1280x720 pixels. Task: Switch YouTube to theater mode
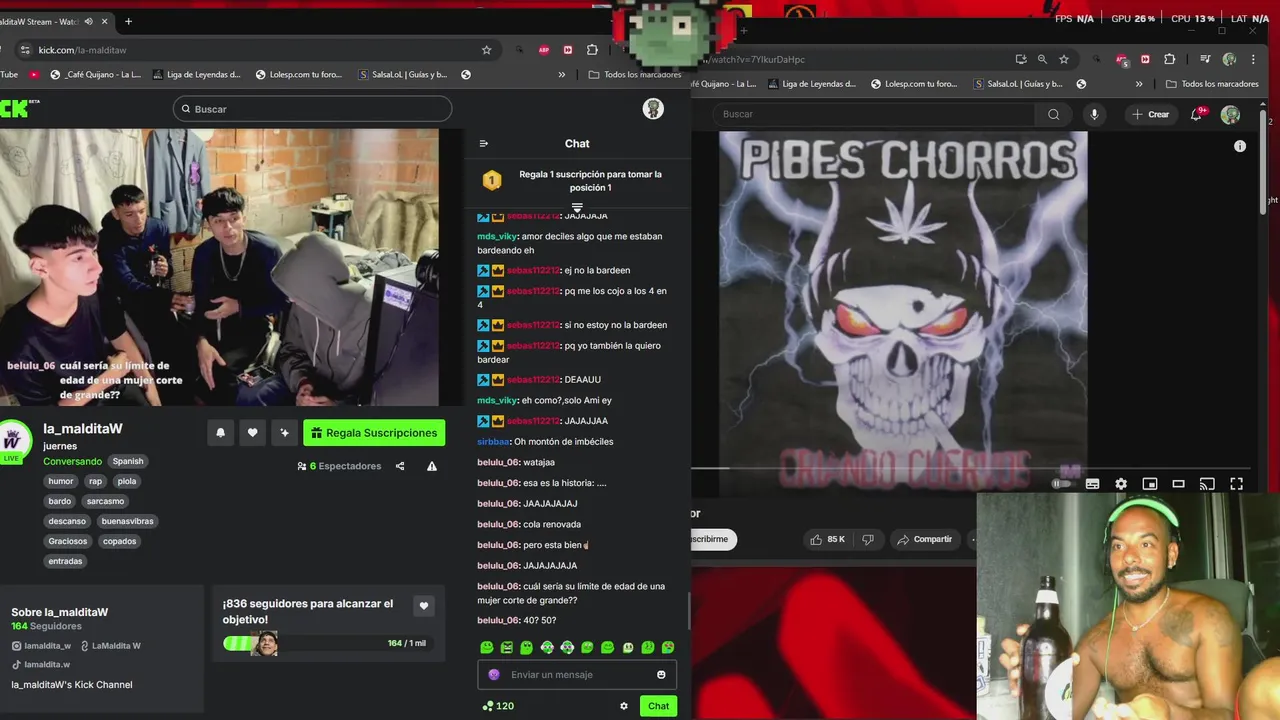[1178, 484]
